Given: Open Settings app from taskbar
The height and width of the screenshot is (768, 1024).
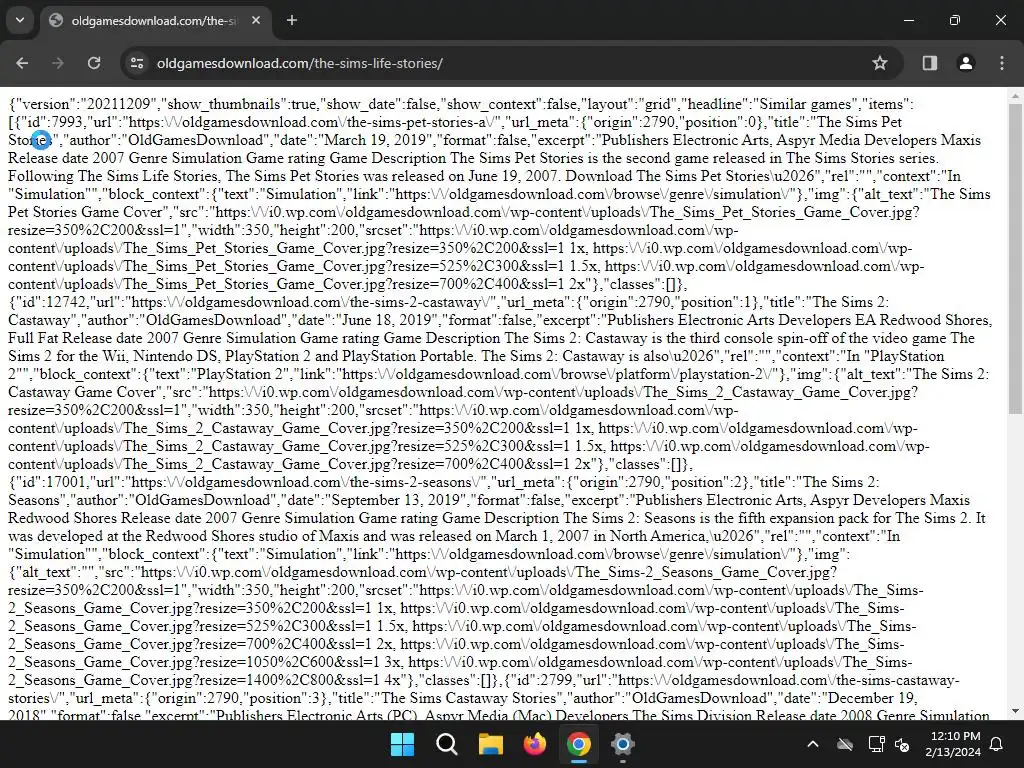Looking at the screenshot, I should tap(623, 744).
